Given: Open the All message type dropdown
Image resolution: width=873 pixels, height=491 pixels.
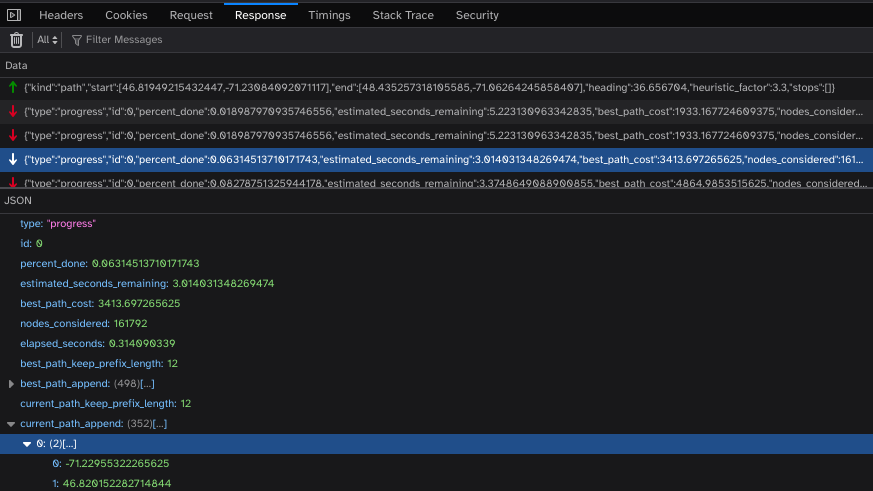Looking at the screenshot, I should (x=47, y=40).
